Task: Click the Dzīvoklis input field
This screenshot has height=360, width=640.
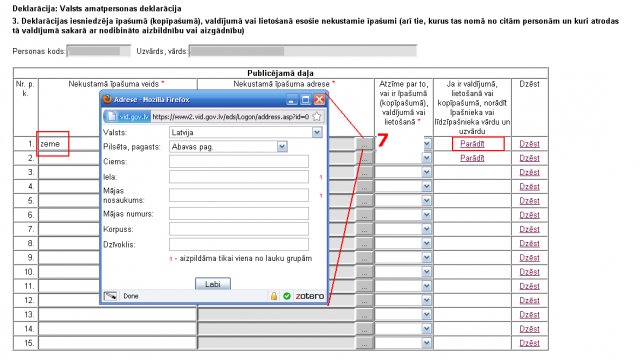Action: coord(239,244)
